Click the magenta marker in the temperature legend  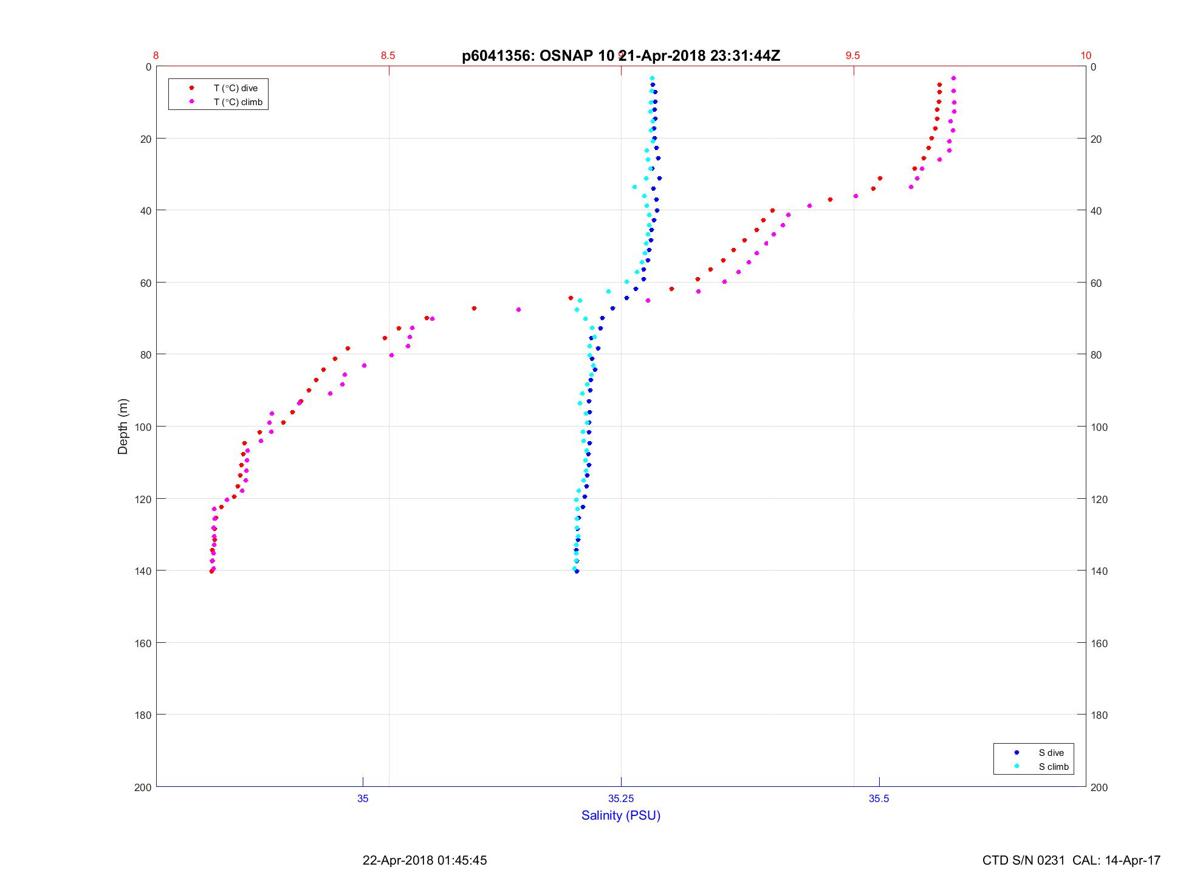tap(191, 102)
